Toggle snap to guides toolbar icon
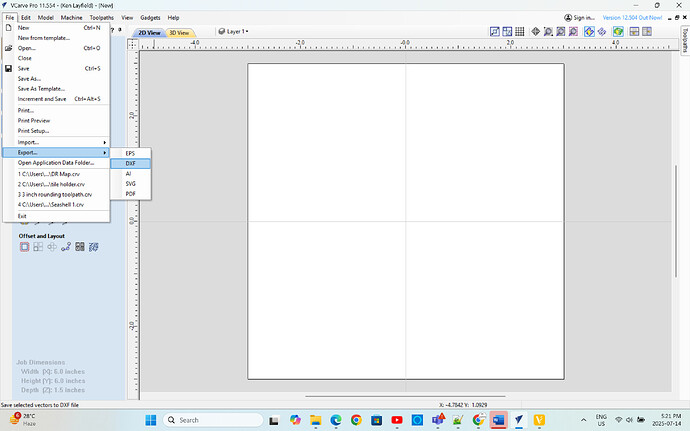Image resolution: width=690 pixels, height=431 pixels. (x=495, y=32)
